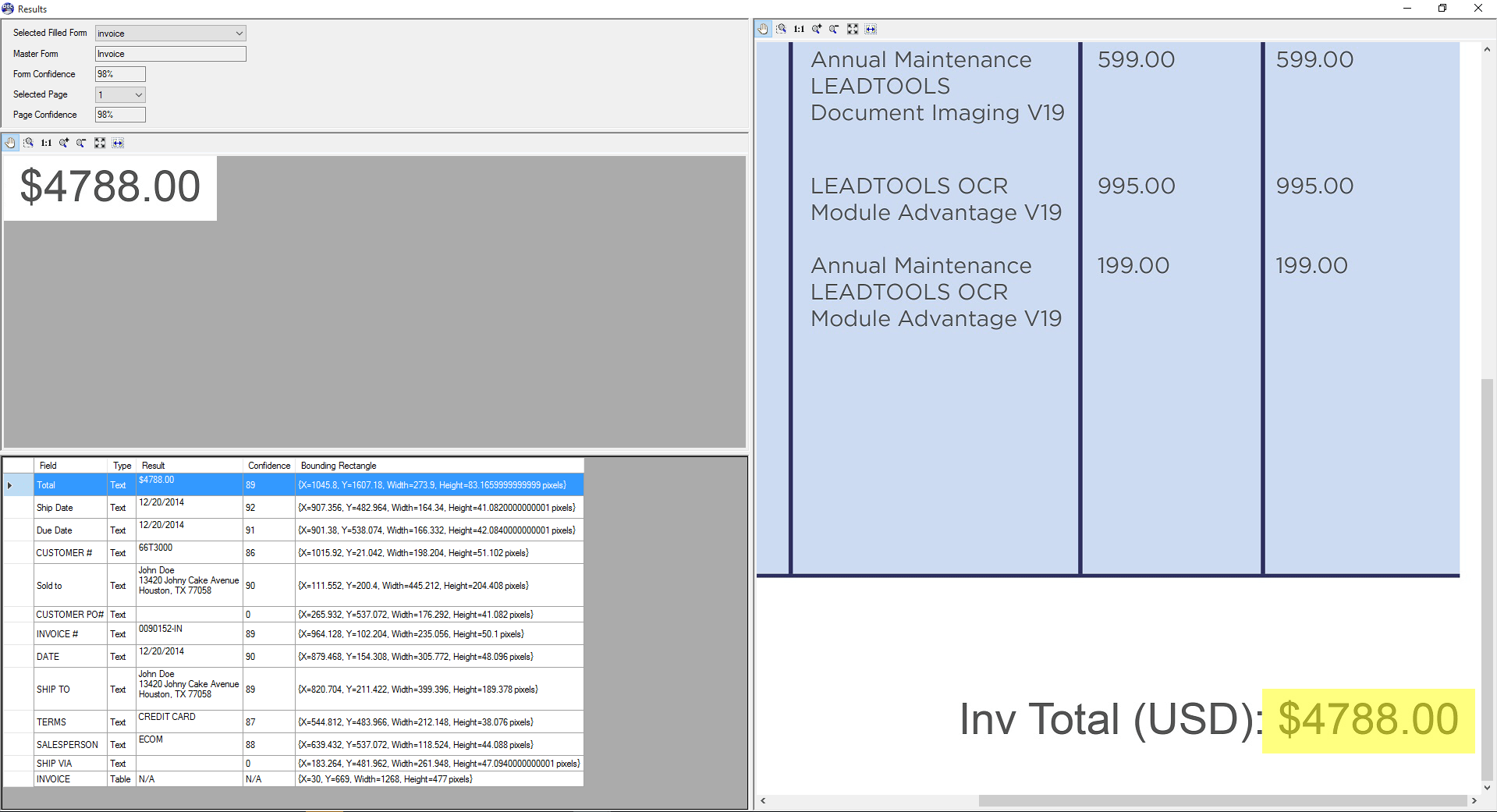Fit image to view in the field image toolbar
Image resolution: width=1497 pixels, height=812 pixels.
click(100, 143)
